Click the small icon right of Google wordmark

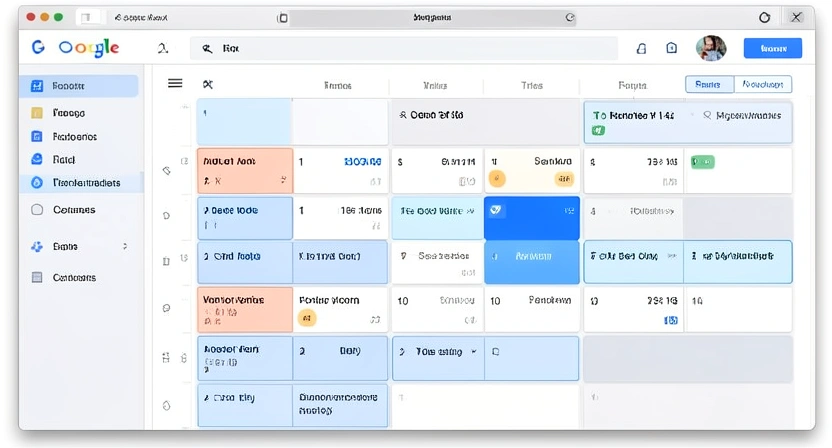coord(163,48)
